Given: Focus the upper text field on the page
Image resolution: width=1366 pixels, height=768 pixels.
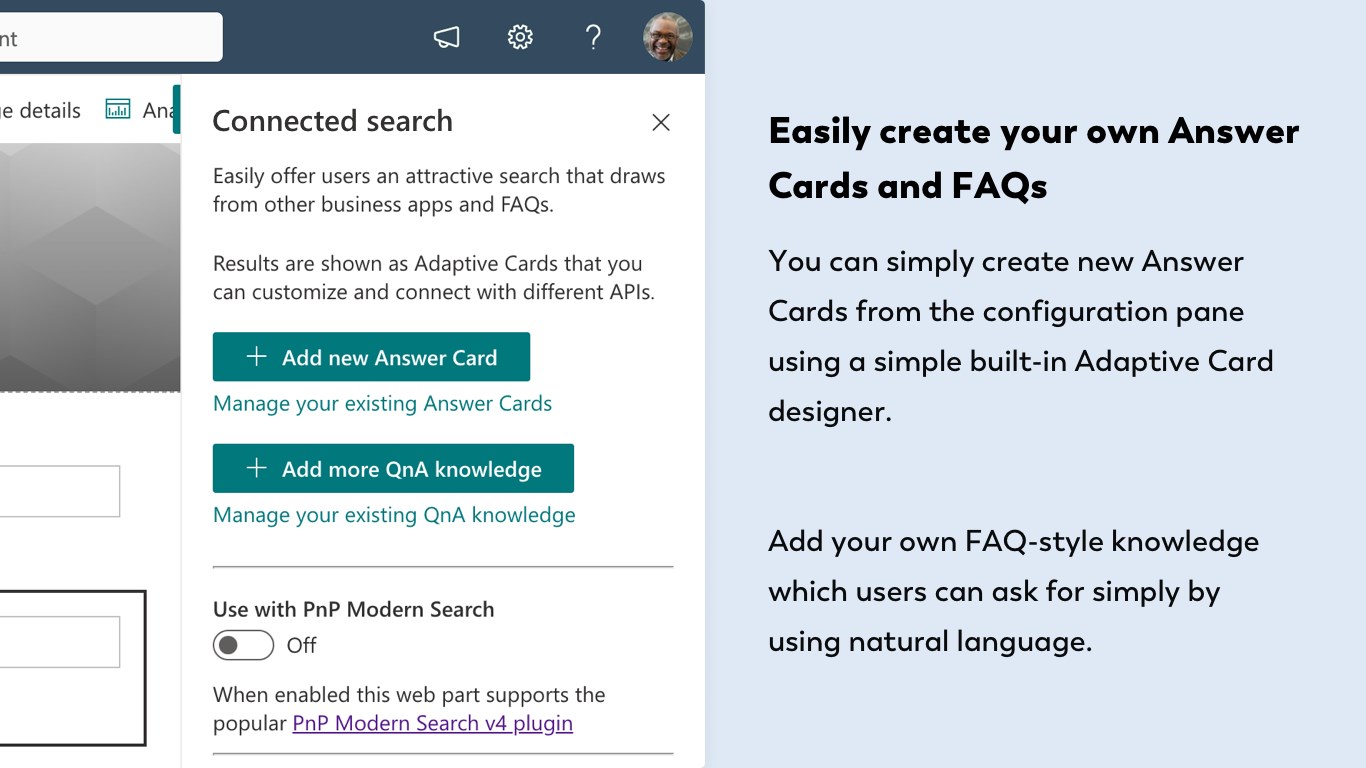Looking at the screenshot, I should 60,491.
